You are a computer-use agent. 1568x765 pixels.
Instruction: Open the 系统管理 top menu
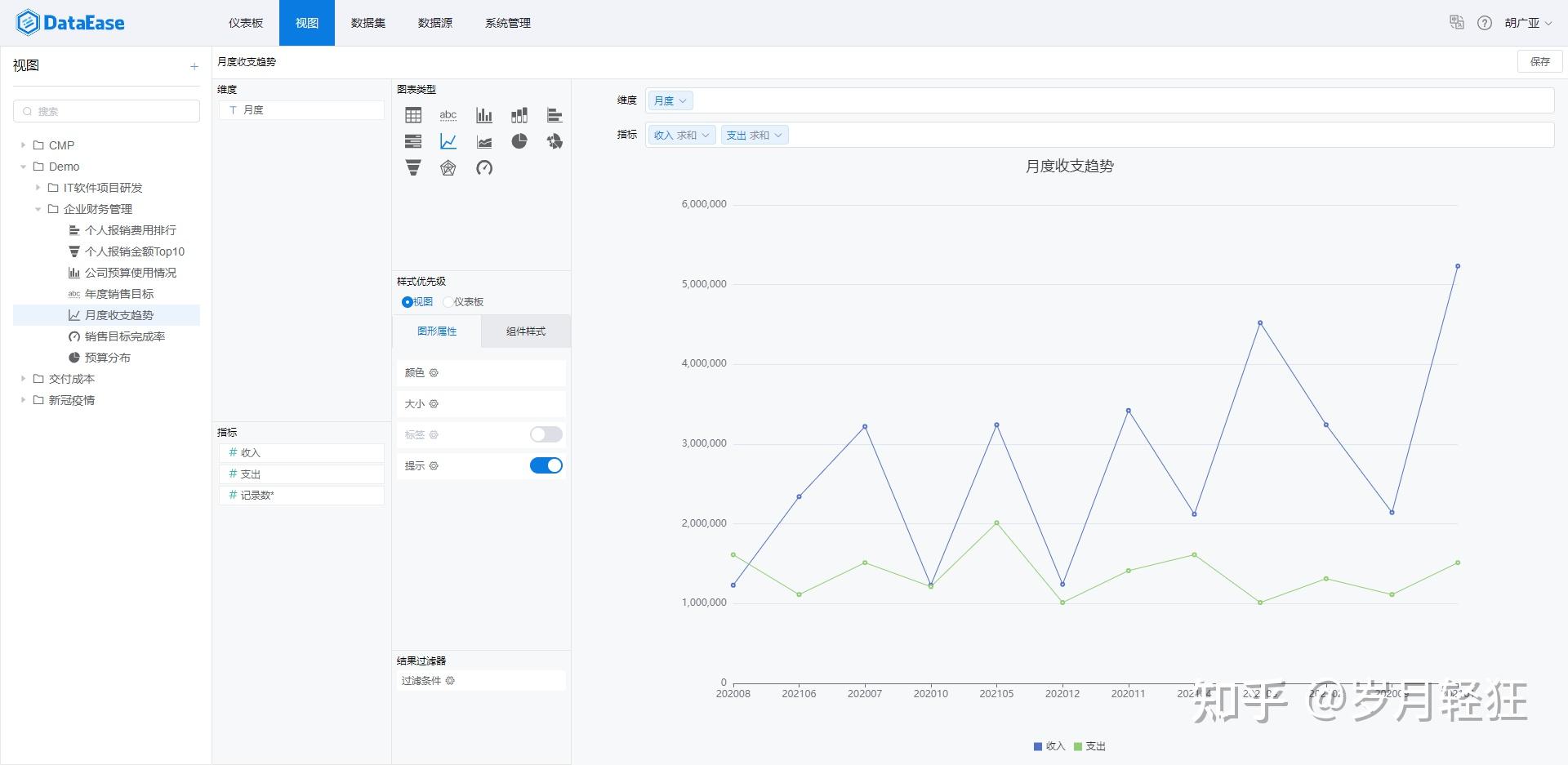[x=508, y=23]
